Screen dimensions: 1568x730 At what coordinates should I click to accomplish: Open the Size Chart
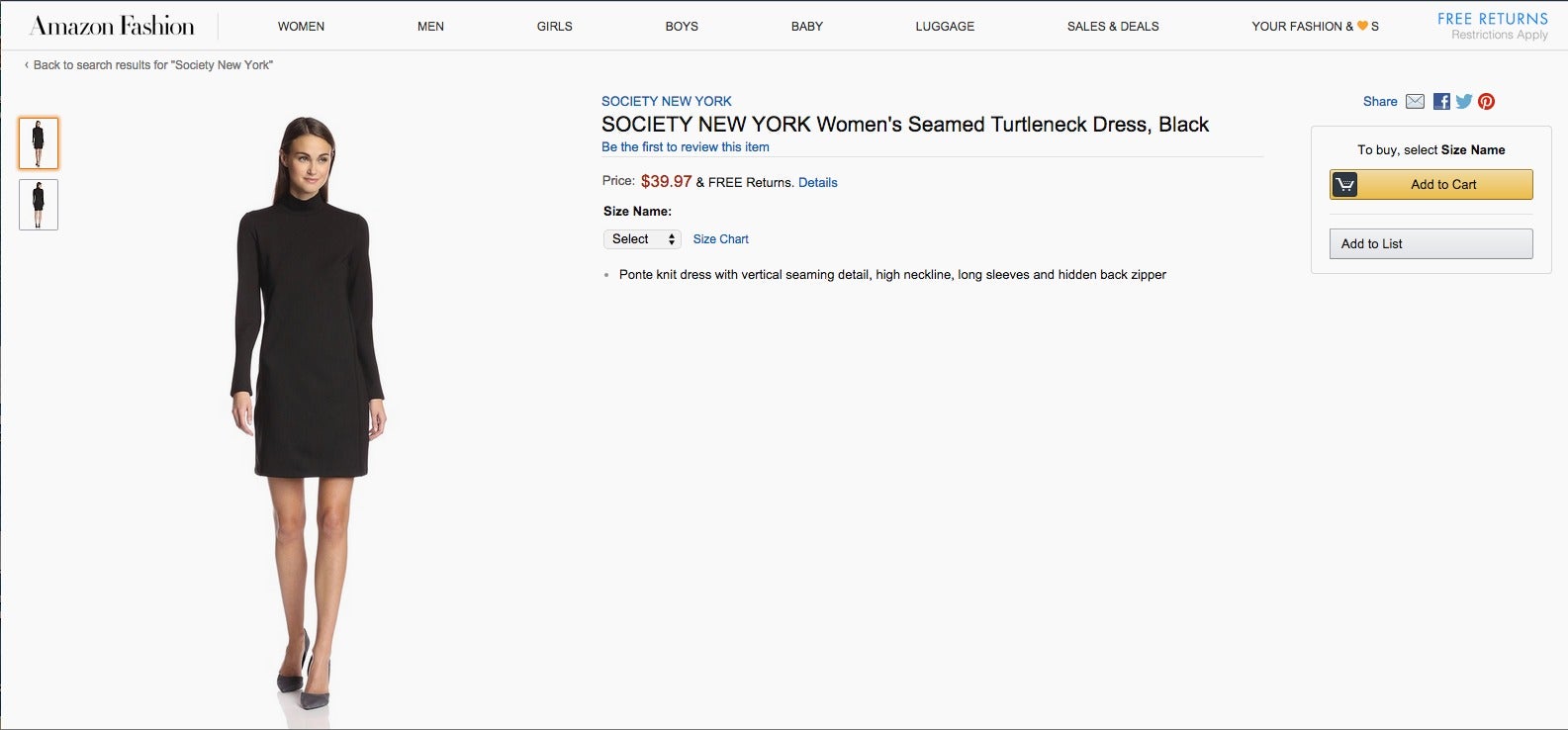point(721,239)
